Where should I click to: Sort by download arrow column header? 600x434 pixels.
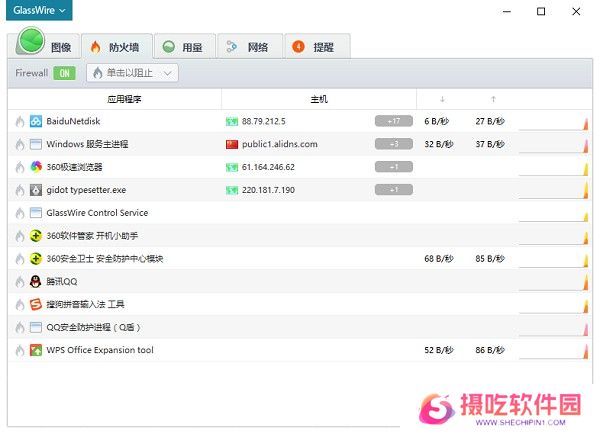pyautogui.click(x=442, y=99)
